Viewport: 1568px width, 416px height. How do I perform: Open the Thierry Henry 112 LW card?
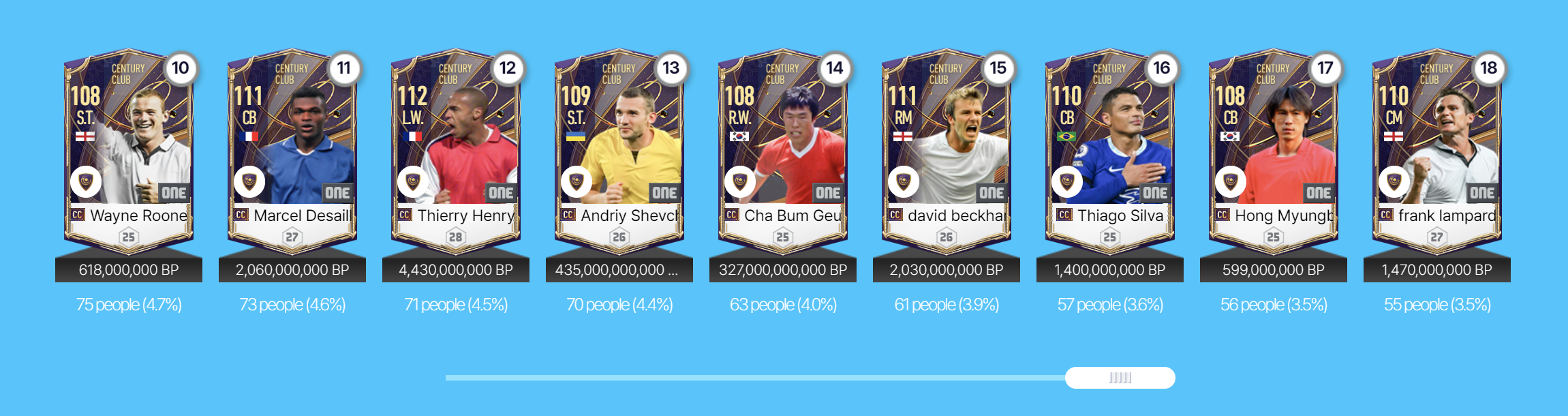(456, 151)
